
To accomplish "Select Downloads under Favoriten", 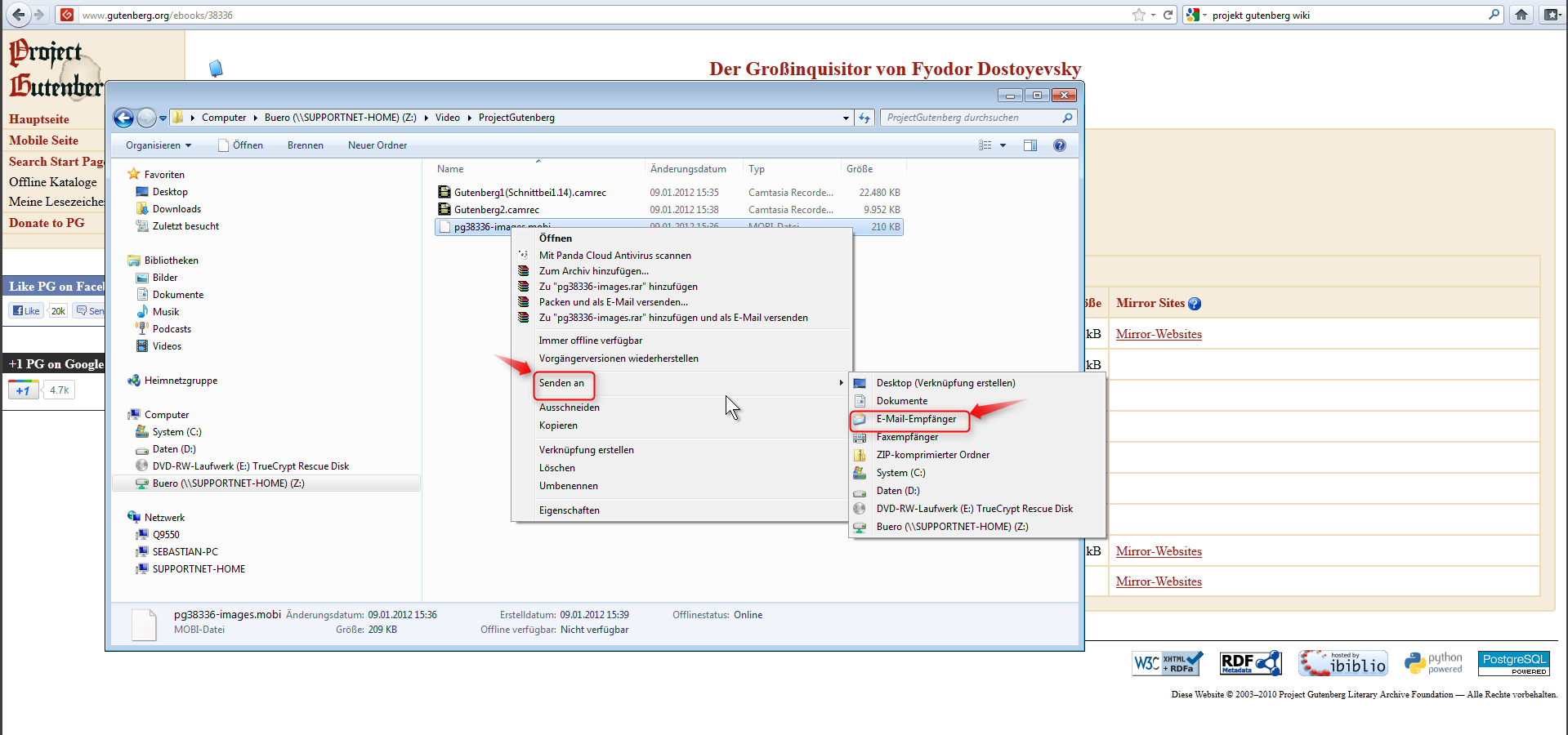I will pos(176,209).
